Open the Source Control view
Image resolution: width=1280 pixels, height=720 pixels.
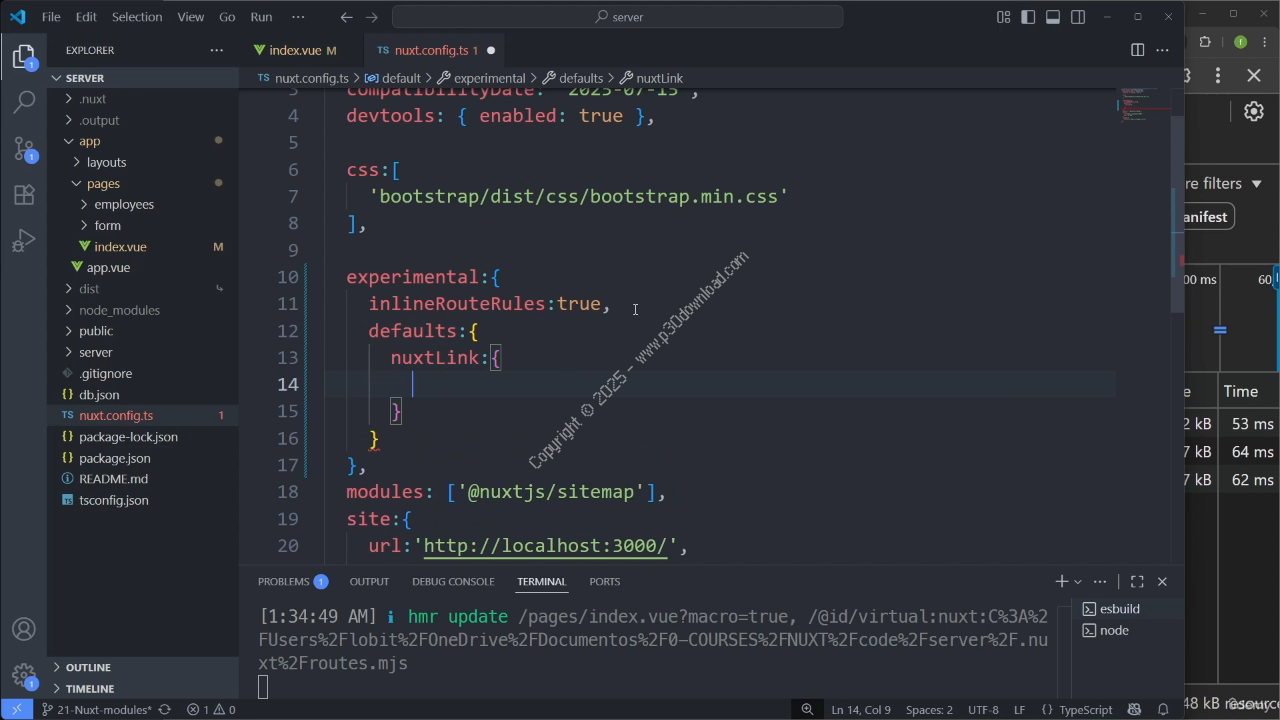24,148
